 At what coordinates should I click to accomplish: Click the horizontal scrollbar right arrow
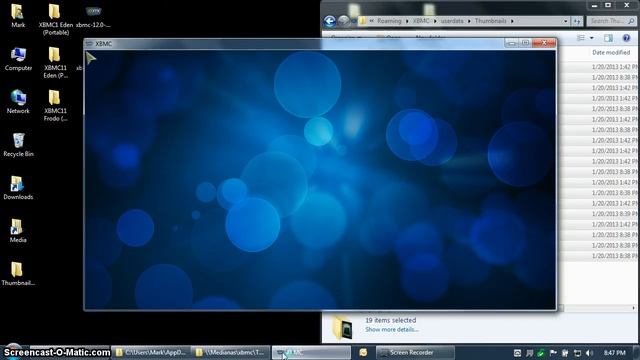[633, 308]
